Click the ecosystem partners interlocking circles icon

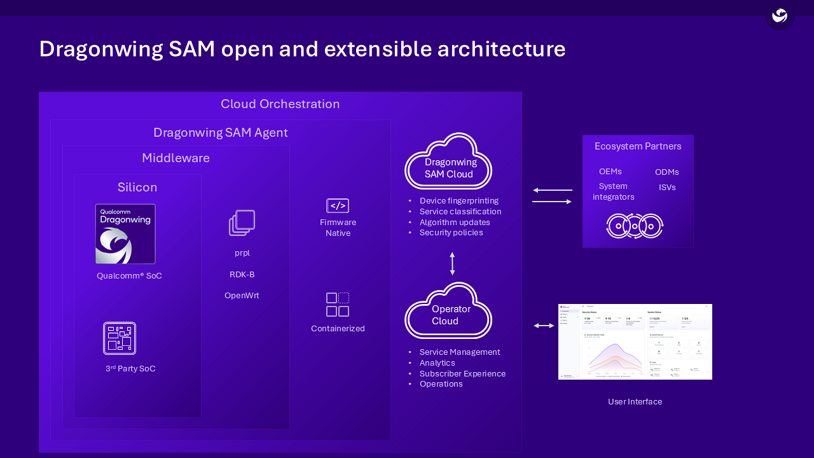634,226
